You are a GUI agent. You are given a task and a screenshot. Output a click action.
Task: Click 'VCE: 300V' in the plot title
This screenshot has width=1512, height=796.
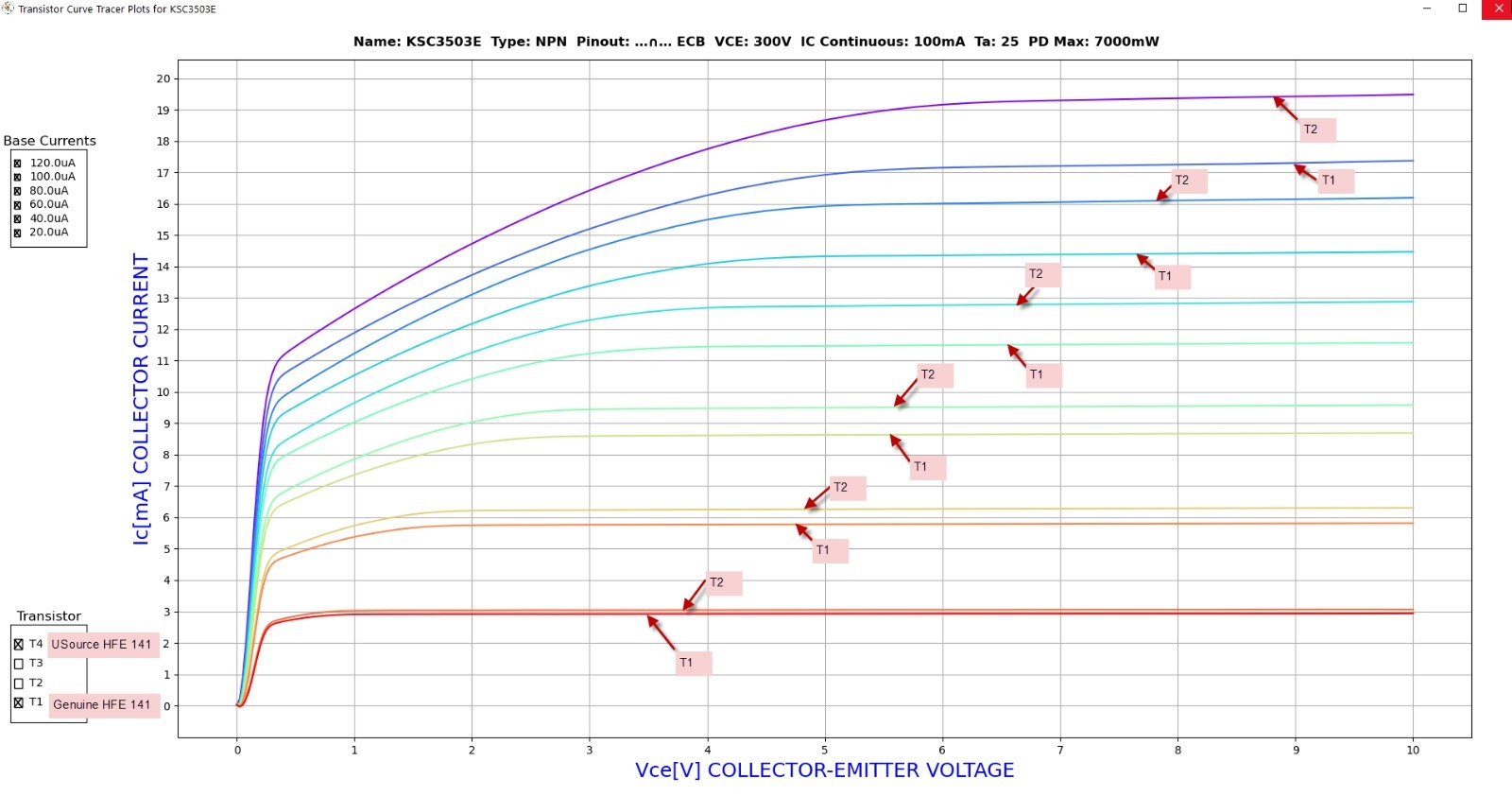(753, 42)
